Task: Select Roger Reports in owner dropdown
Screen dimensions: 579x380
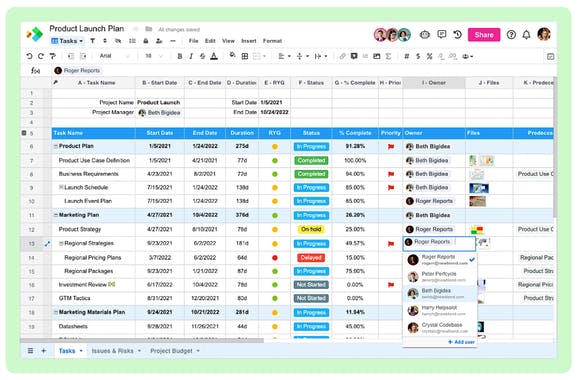Action: click(x=439, y=260)
